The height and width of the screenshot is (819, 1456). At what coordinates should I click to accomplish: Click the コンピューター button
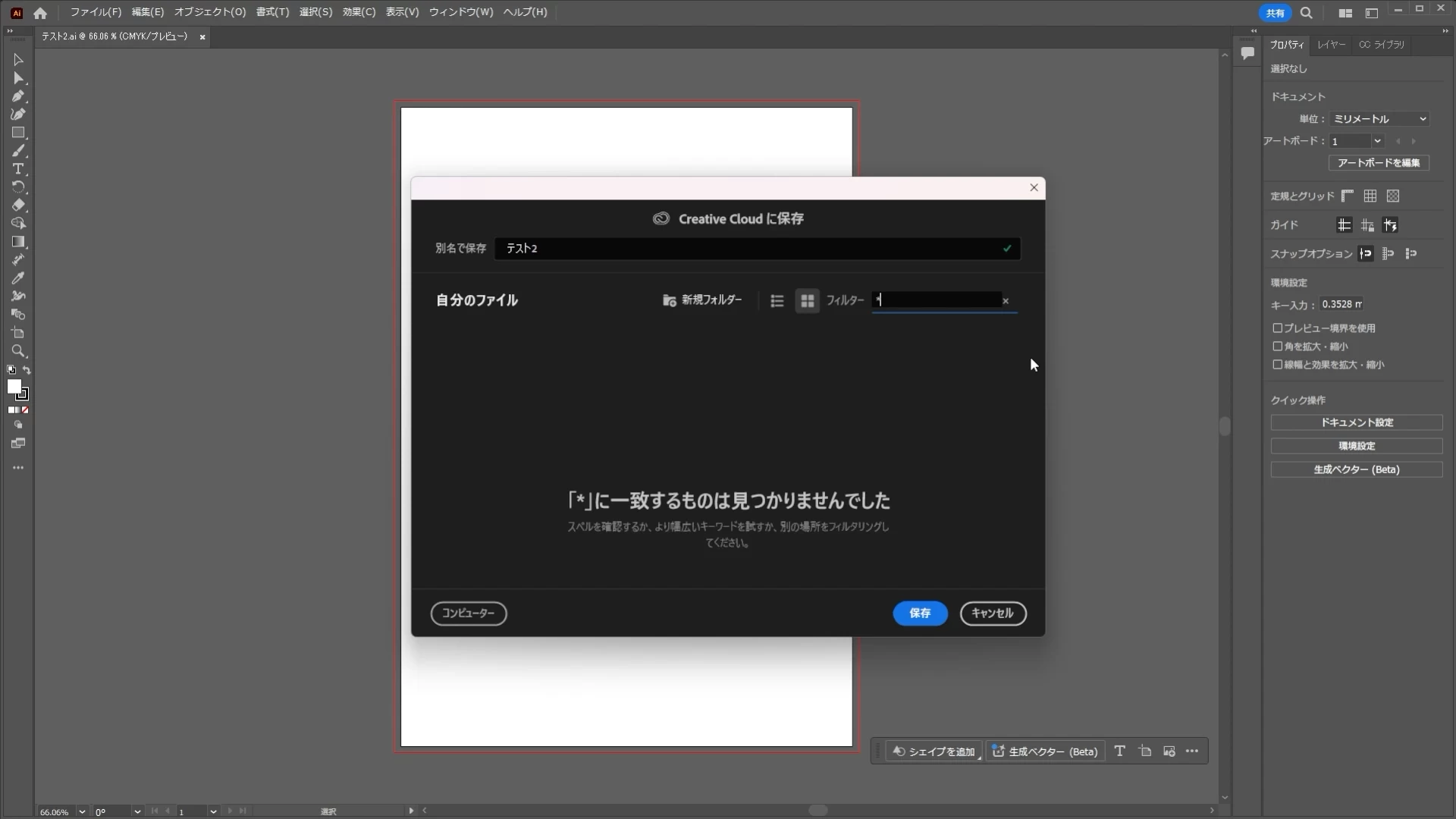pyautogui.click(x=469, y=613)
